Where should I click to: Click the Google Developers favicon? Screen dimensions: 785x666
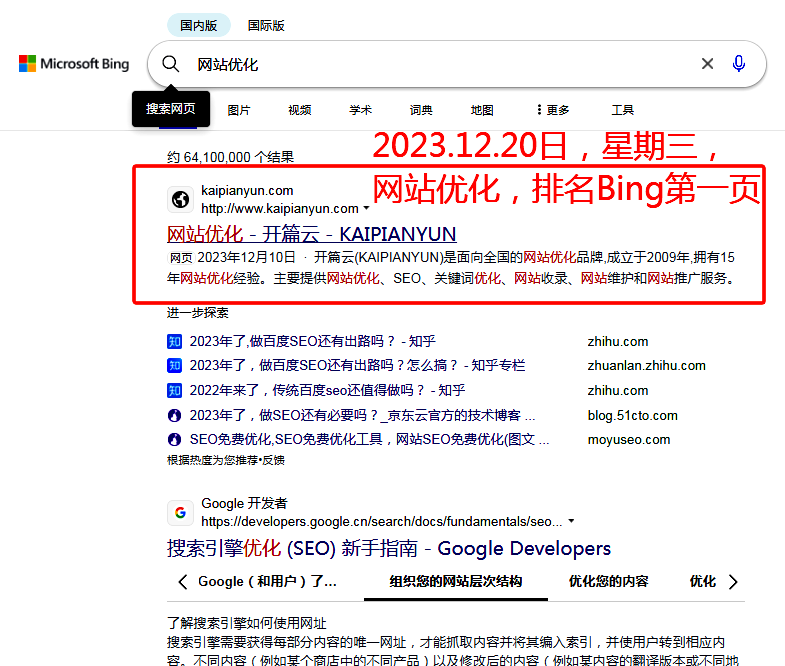pyautogui.click(x=180, y=513)
